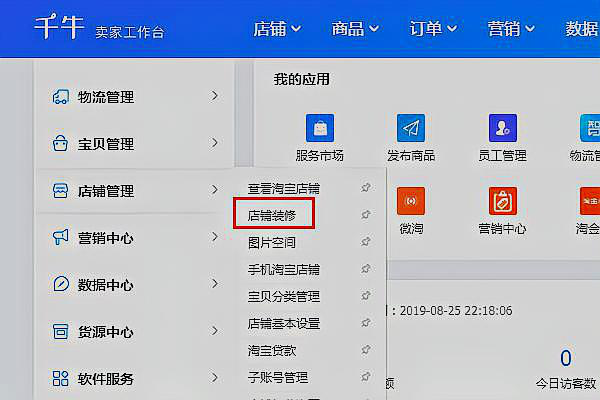Select 淘宝贷款 in submenu
Viewport: 600px width, 400px height.
[x=272, y=351]
